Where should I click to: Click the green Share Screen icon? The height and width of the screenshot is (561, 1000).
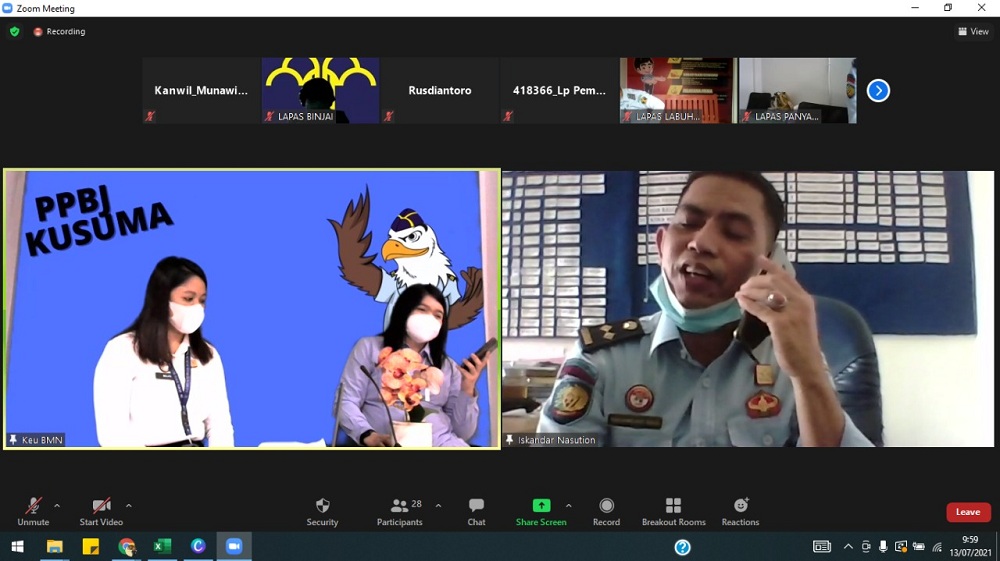pos(541,506)
